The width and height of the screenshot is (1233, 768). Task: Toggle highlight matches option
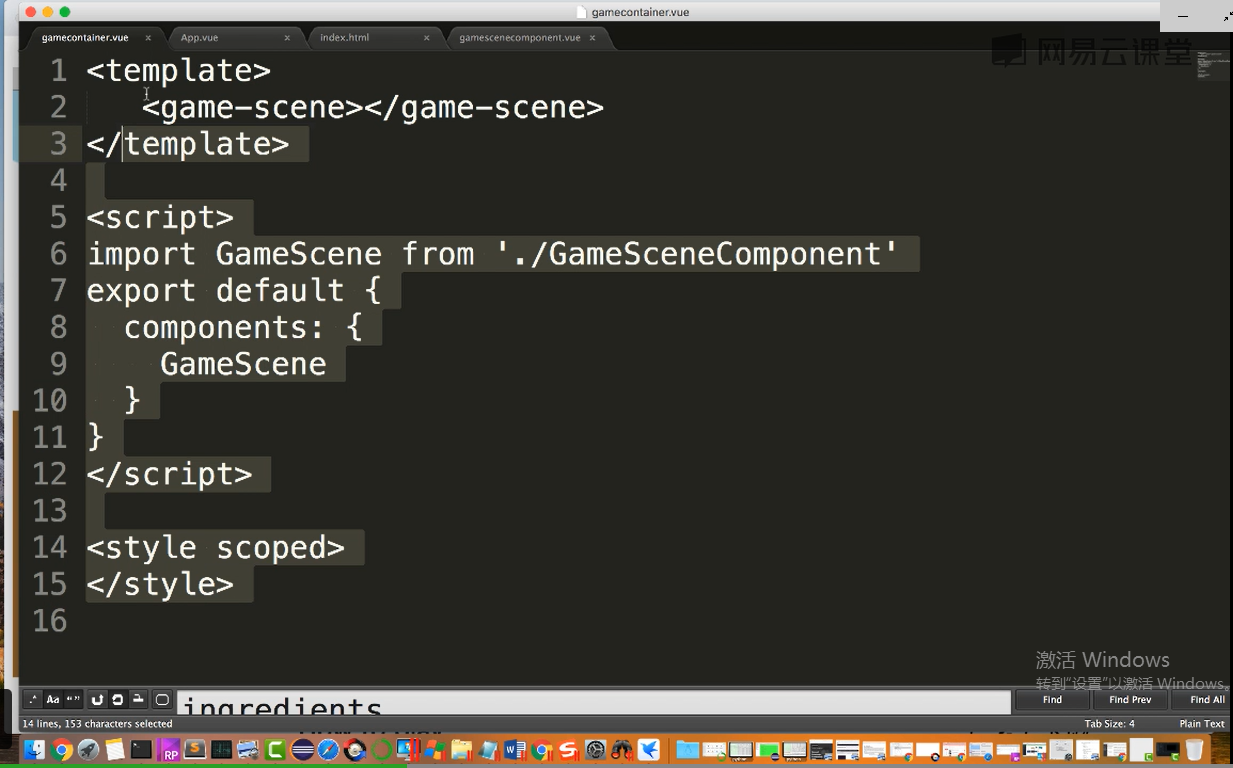tap(162, 700)
